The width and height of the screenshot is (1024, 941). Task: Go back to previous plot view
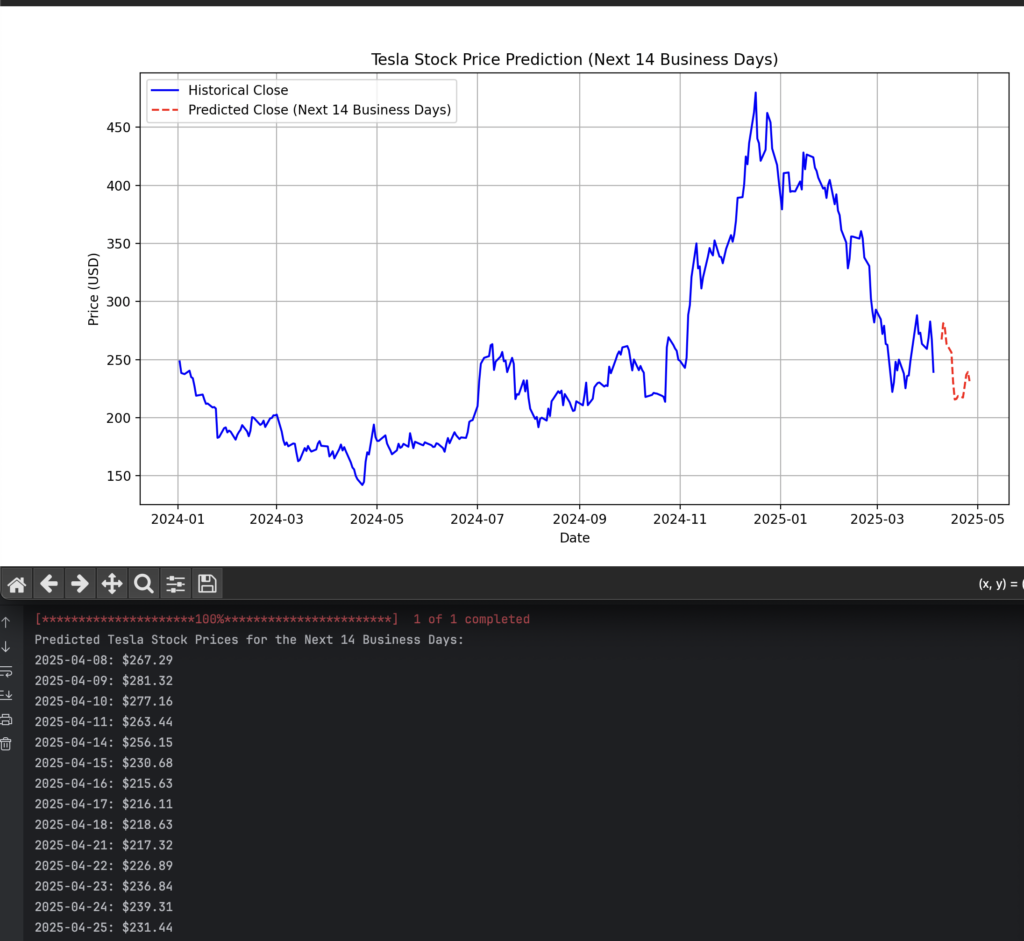pyautogui.click(x=49, y=584)
